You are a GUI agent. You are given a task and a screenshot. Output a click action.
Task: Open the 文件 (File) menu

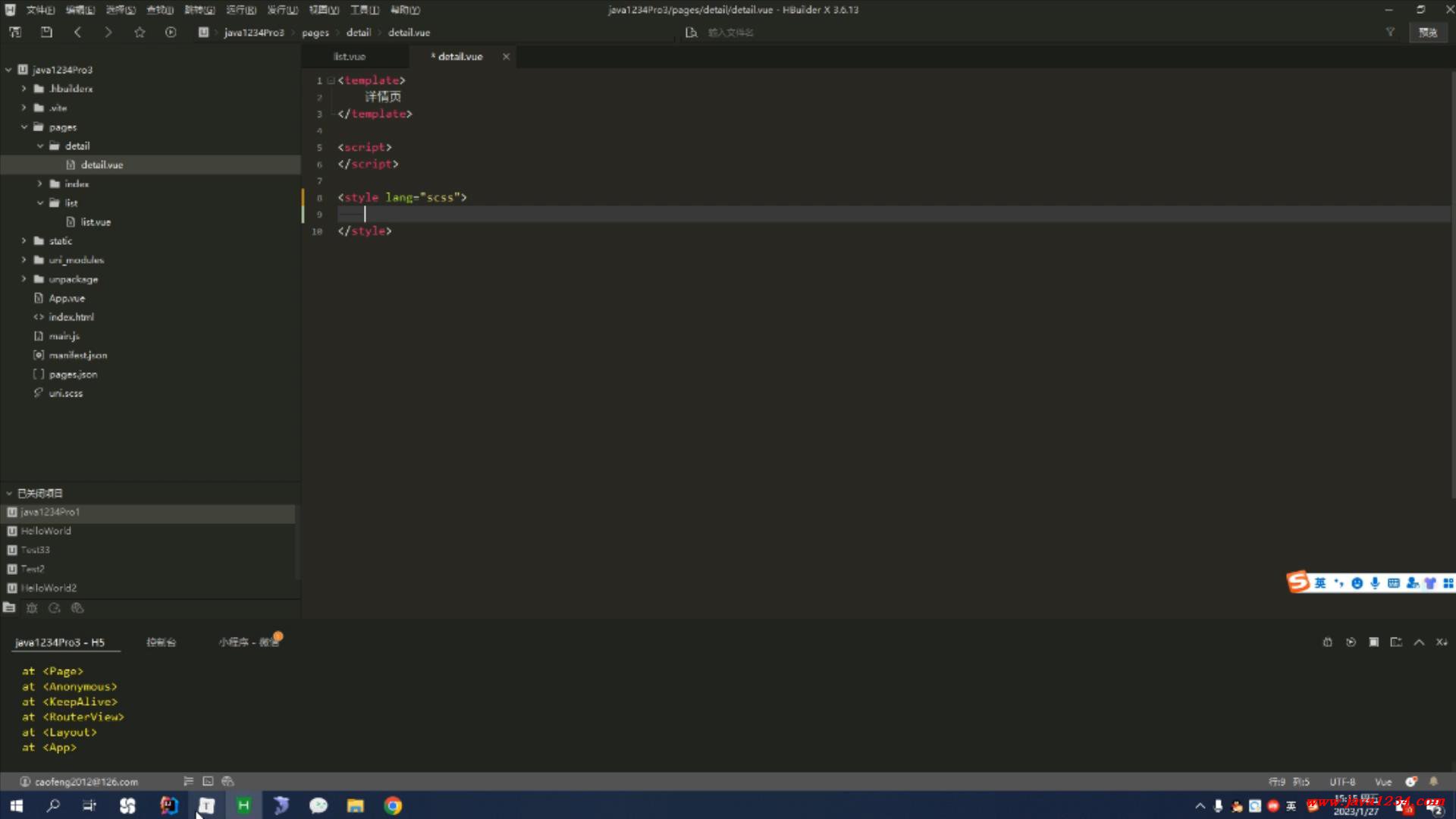point(39,10)
